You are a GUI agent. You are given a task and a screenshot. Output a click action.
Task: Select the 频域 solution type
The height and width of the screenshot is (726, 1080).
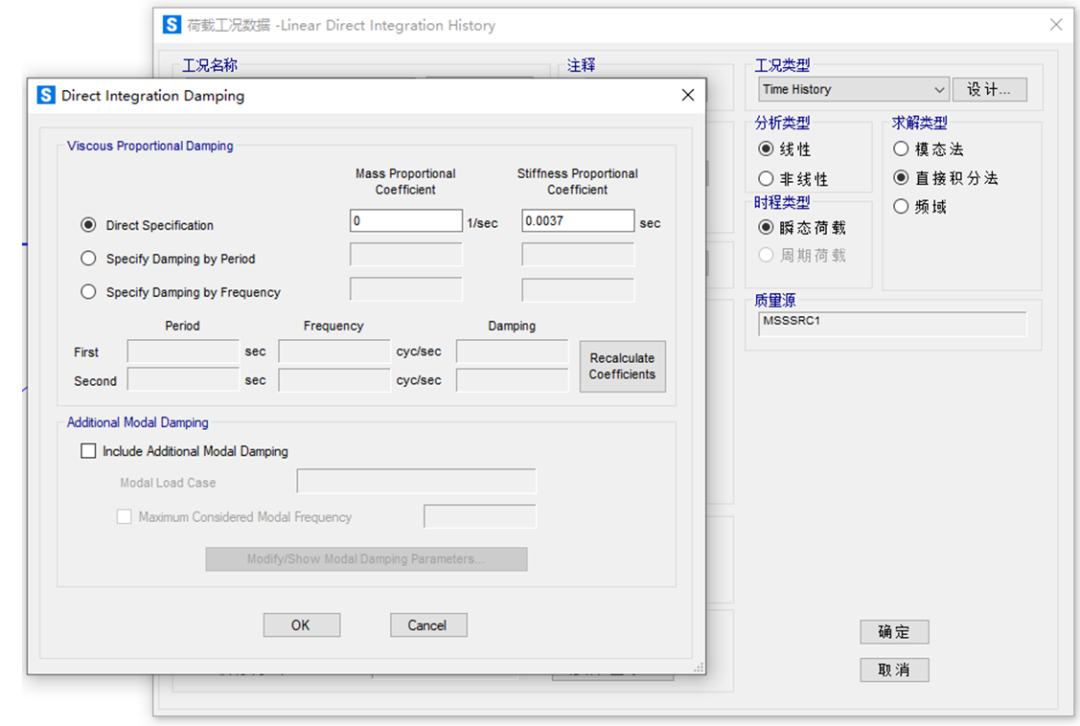[x=900, y=207]
